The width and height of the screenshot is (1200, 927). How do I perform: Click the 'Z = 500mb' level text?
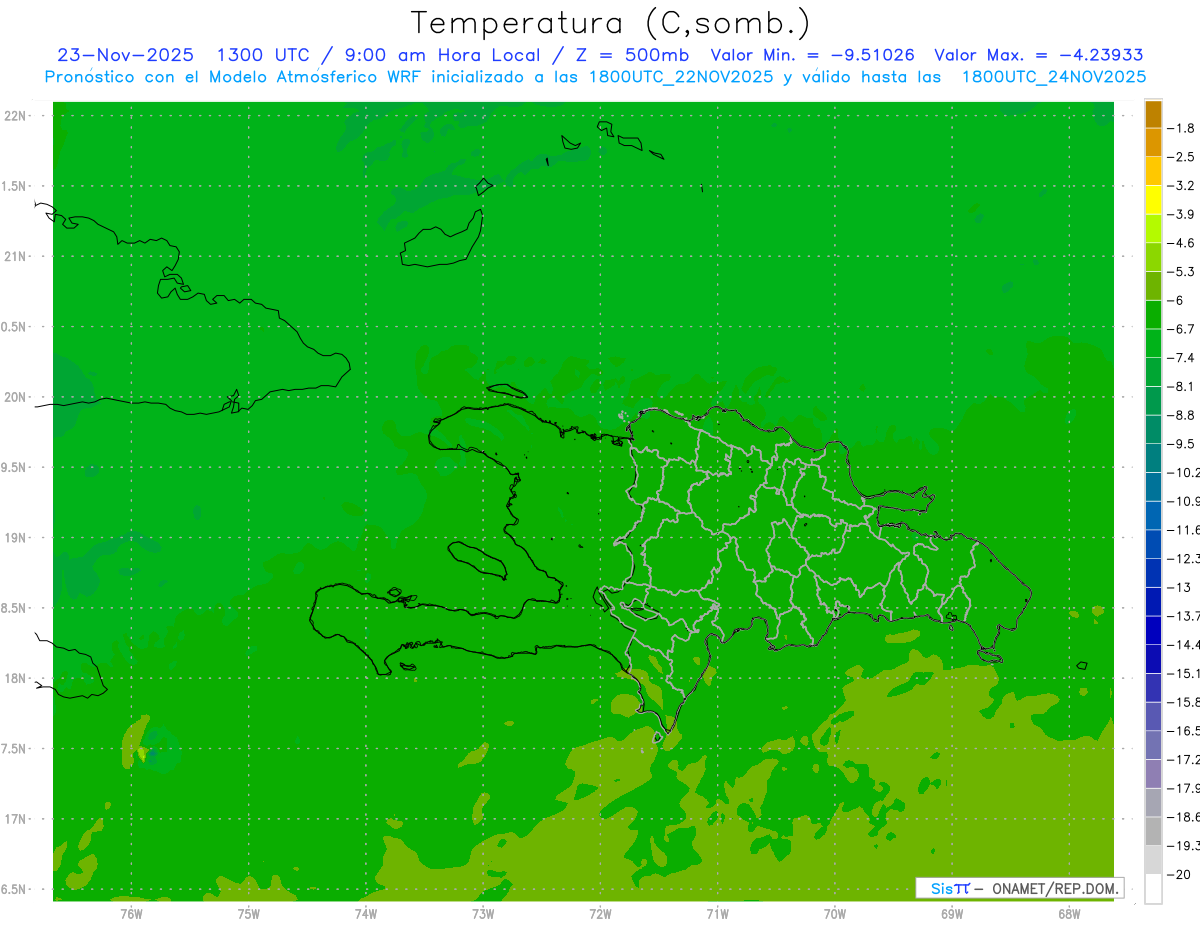coord(632,55)
